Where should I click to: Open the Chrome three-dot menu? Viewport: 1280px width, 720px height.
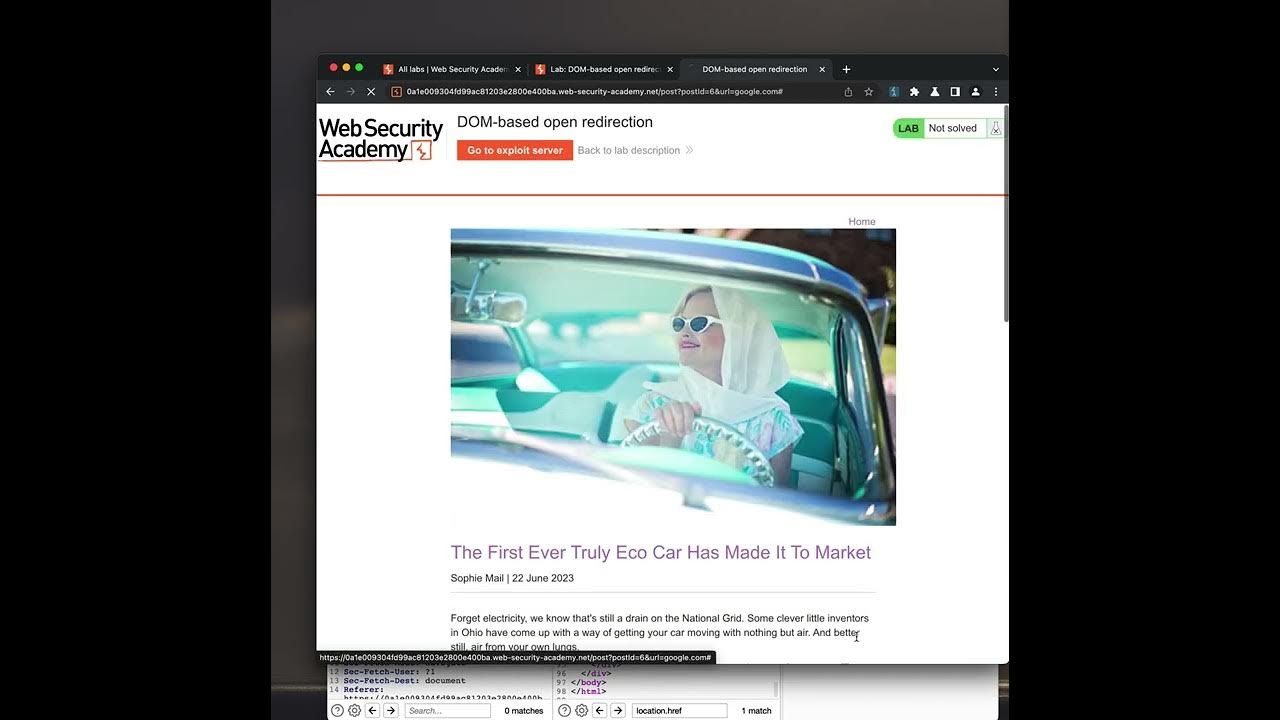(x=995, y=91)
